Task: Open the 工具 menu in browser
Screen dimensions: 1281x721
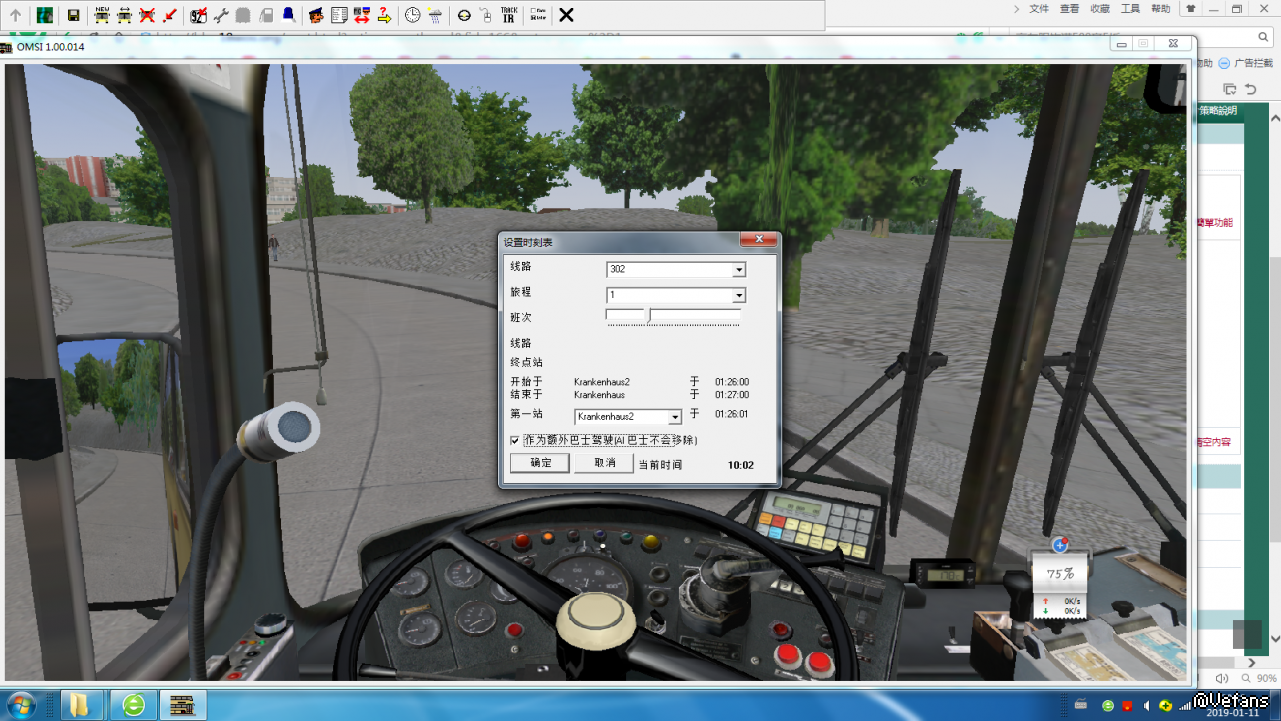Action: (1130, 9)
